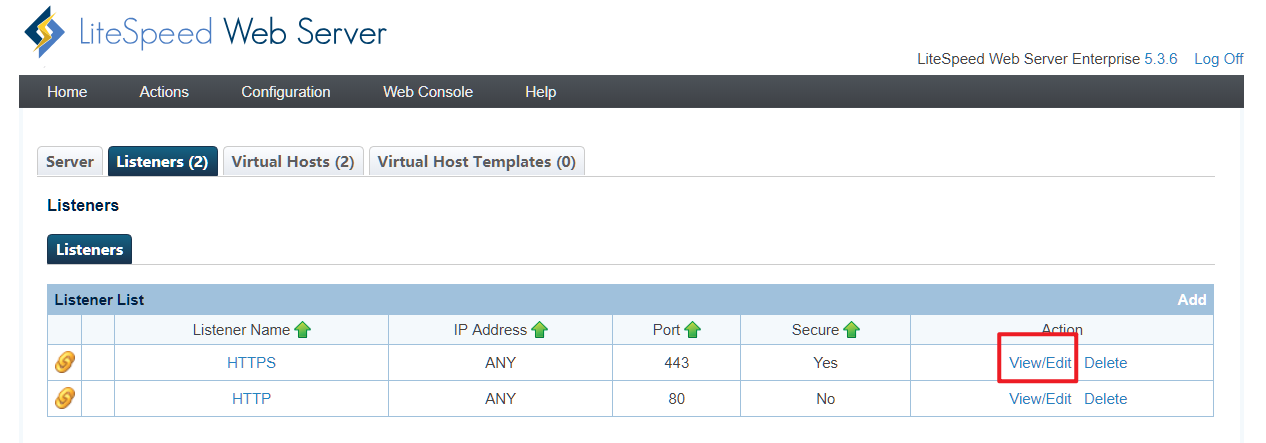Open View/Edit for the HTTPS listener

coord(1040,363)
